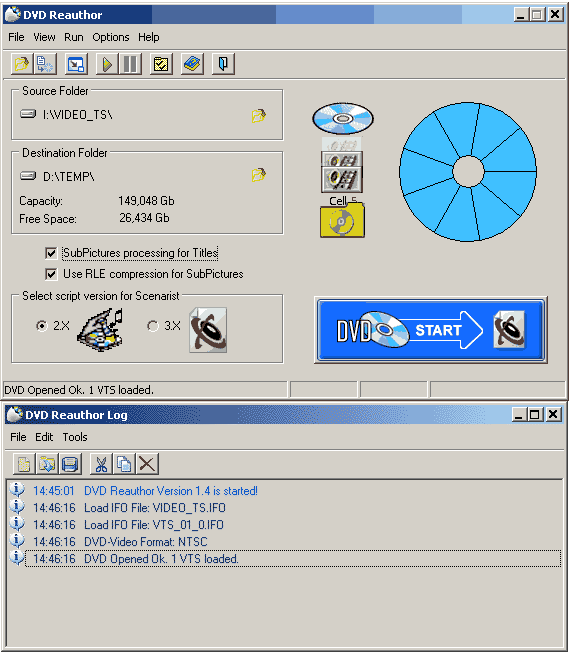Viewport: 569px width, 654px height.
Task: Browse for Source Folder using folder icon
Action: 259,115
